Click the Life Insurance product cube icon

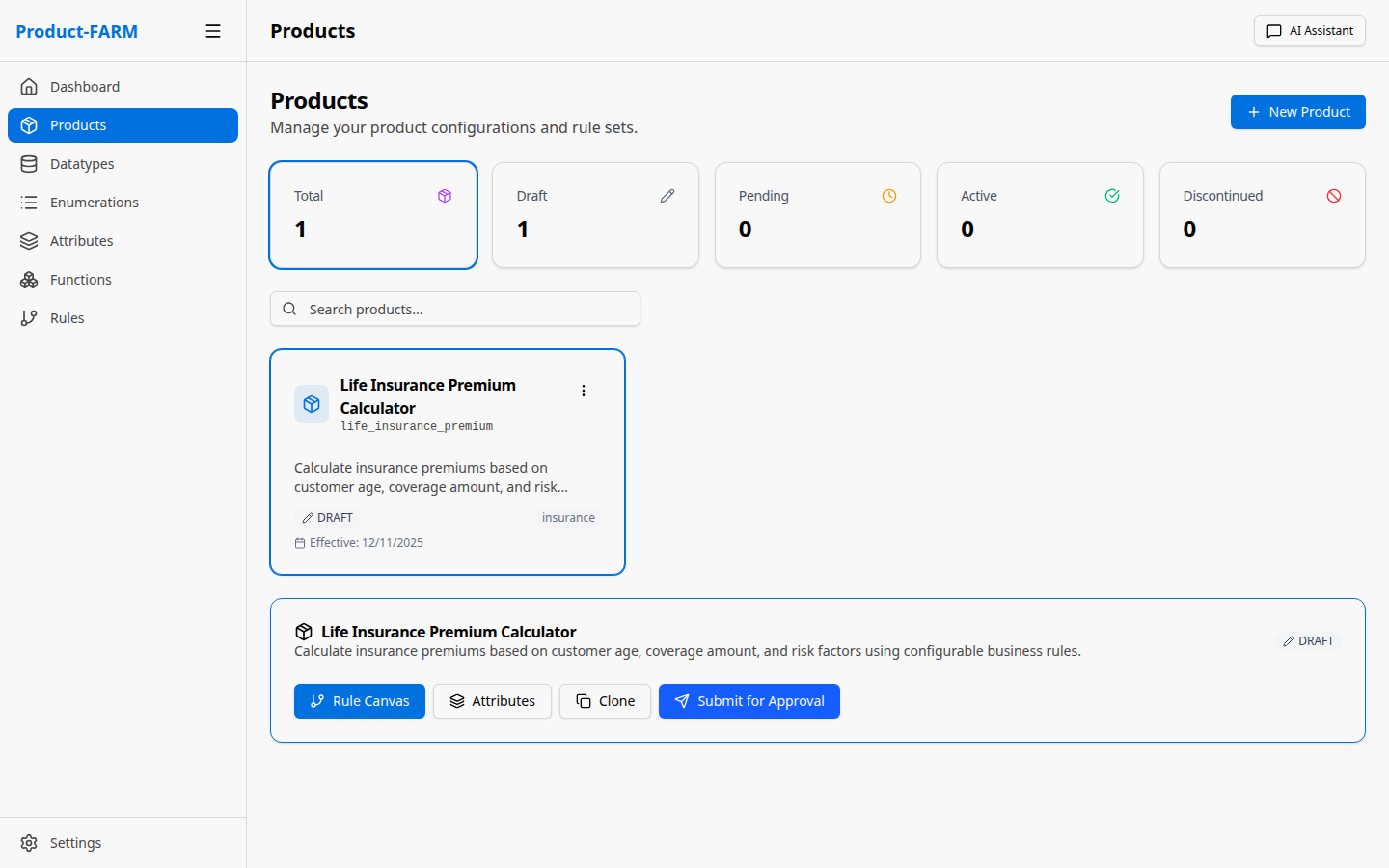pyautogui.click(x=312, y=404)
